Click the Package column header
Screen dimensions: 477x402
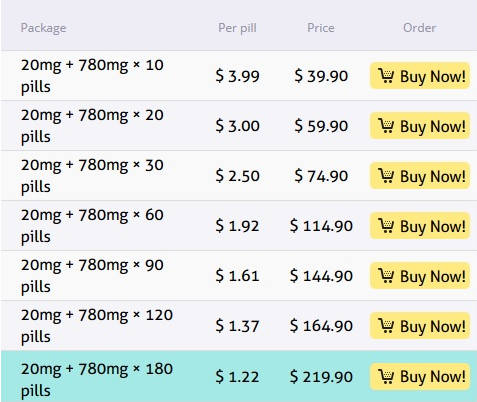click(x=43, y=28)
